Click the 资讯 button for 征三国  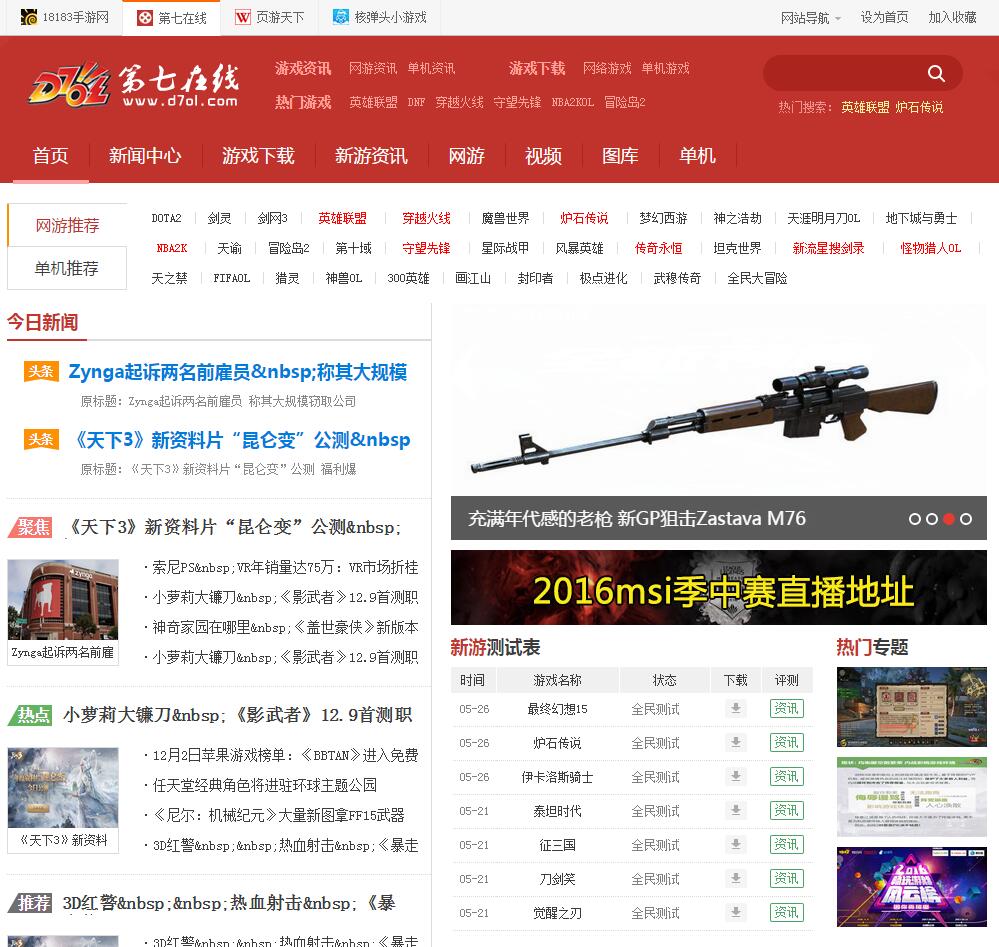pyautogui.click(x=786, y=844)
